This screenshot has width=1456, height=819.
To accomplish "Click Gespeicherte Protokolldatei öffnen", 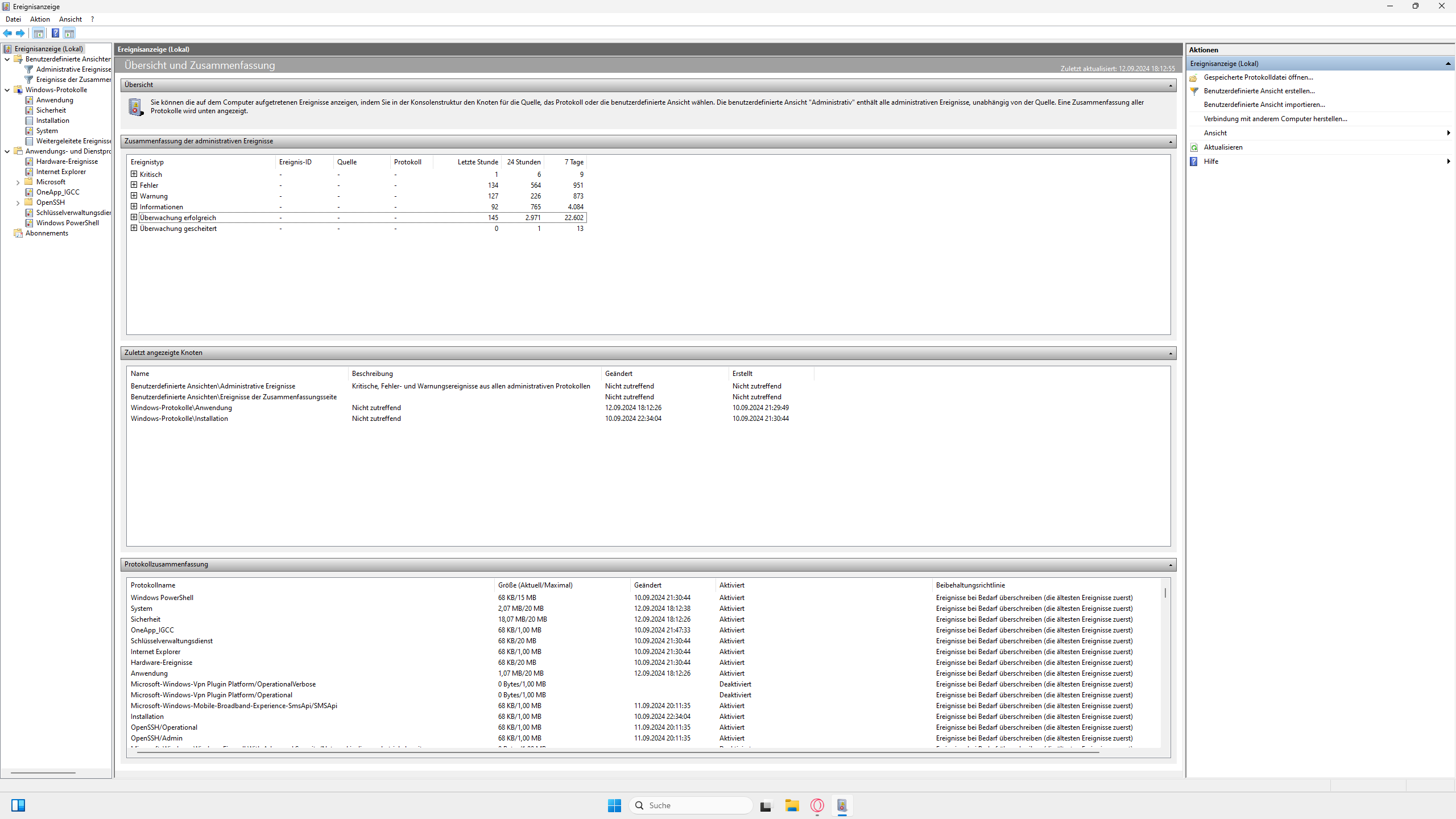I will click(x=1258, y=77).
